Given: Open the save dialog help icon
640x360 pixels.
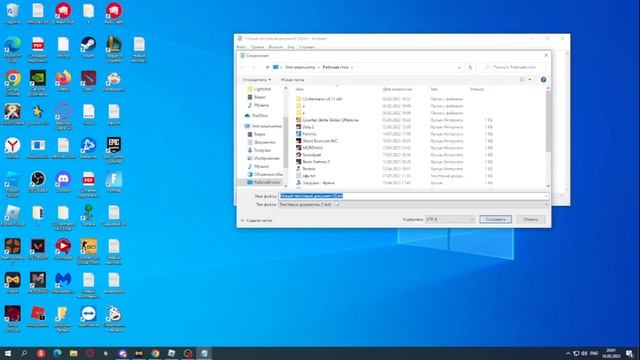Looking at the screenshot, I should pos(543,80).
